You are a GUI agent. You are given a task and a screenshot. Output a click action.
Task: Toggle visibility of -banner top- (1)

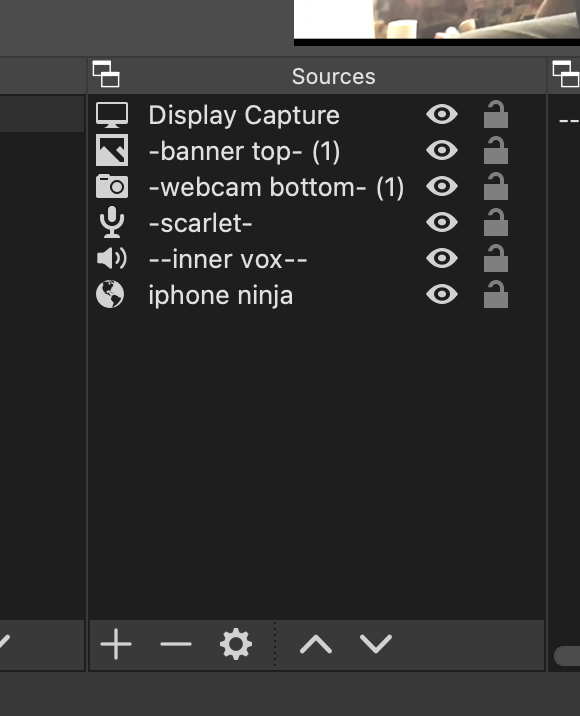coord(442,150)
